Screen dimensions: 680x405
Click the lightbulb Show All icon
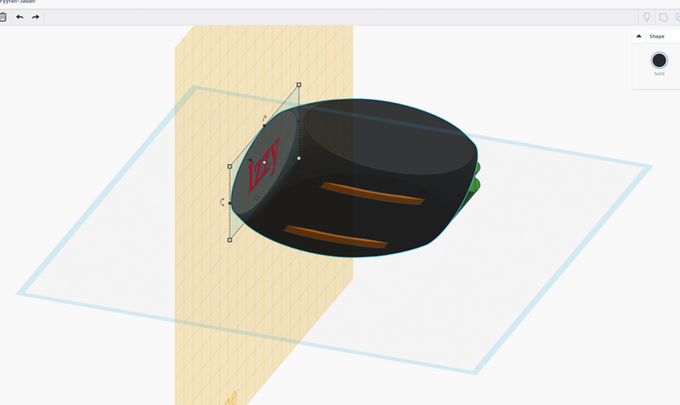[x=647, y=17]
